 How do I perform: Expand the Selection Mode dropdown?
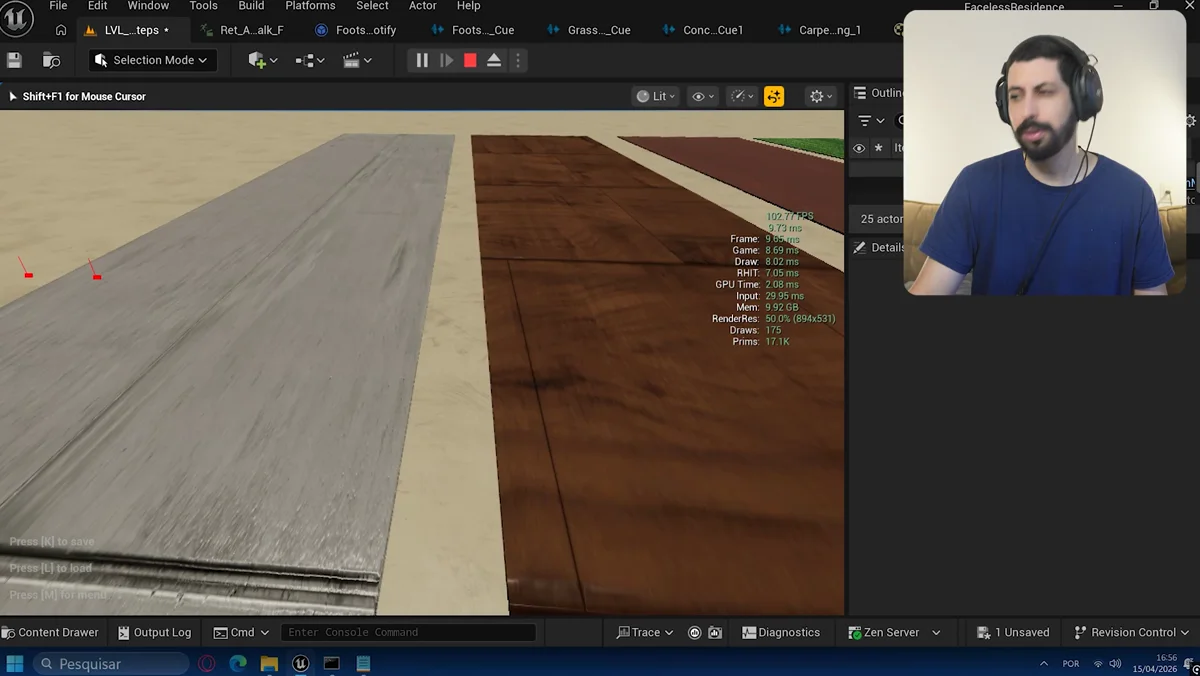pos(151,60)
